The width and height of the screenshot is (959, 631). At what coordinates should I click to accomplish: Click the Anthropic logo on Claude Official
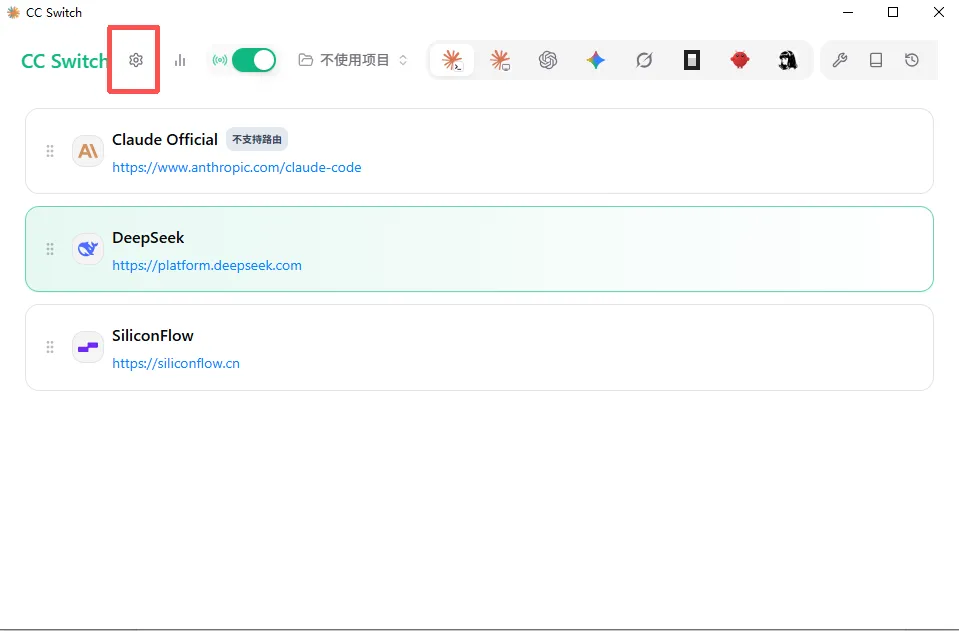pyautogui.click(x=88, y=151)
